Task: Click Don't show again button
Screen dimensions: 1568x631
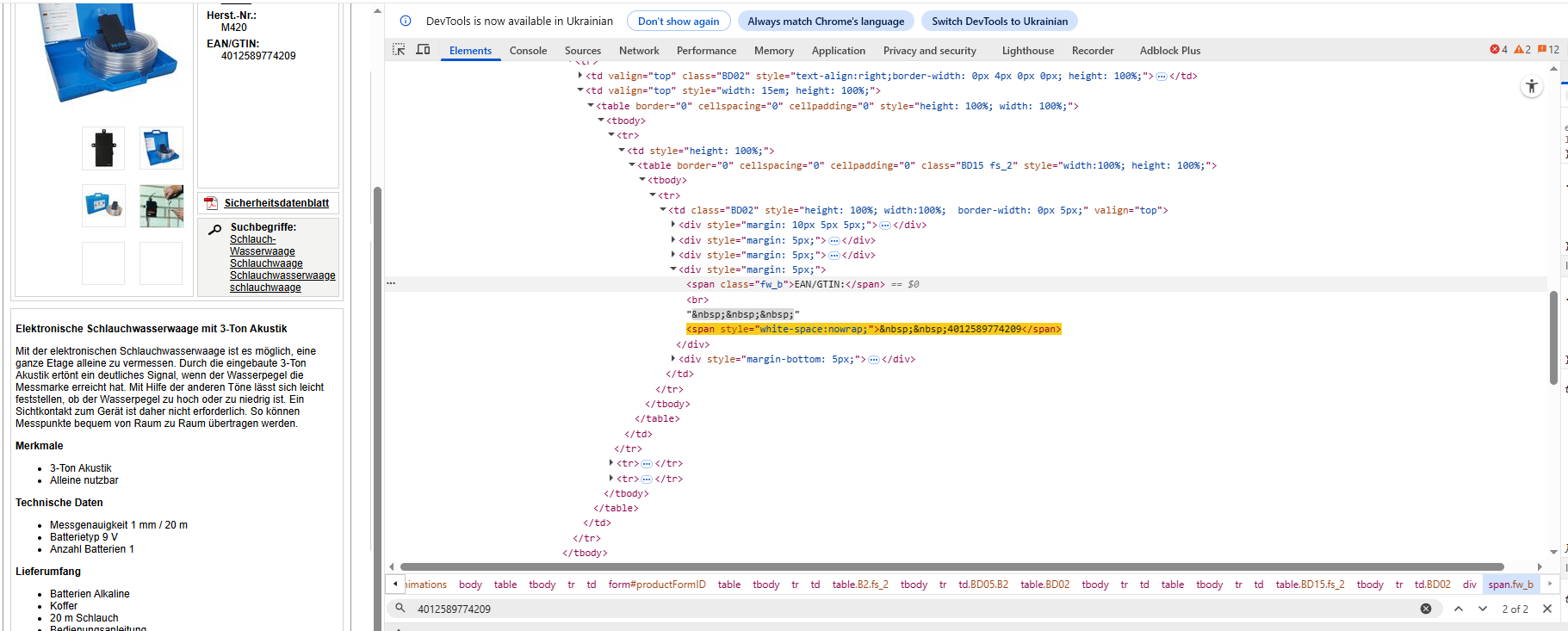Action: (679, 21)
